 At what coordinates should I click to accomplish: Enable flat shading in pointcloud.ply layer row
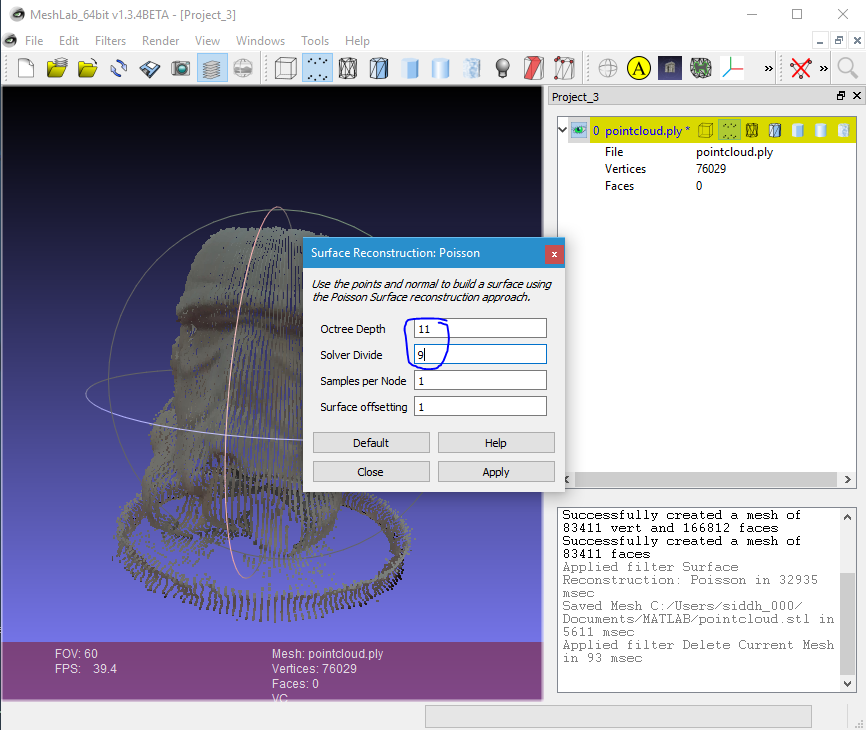821,130
